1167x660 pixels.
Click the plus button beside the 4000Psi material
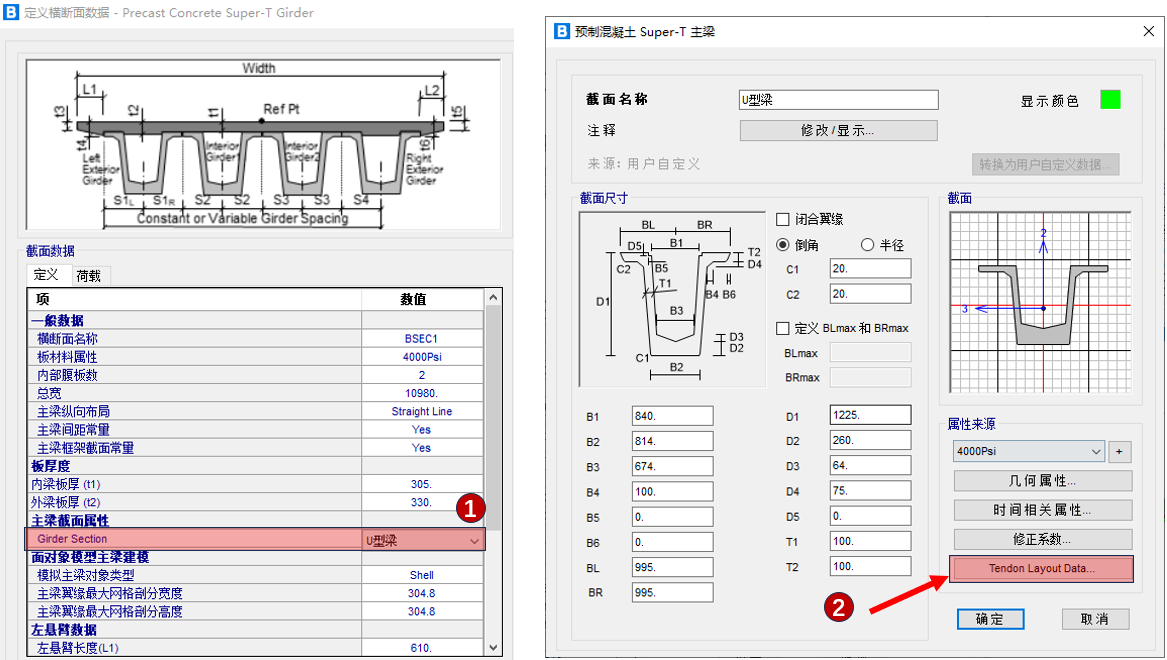1121,451
